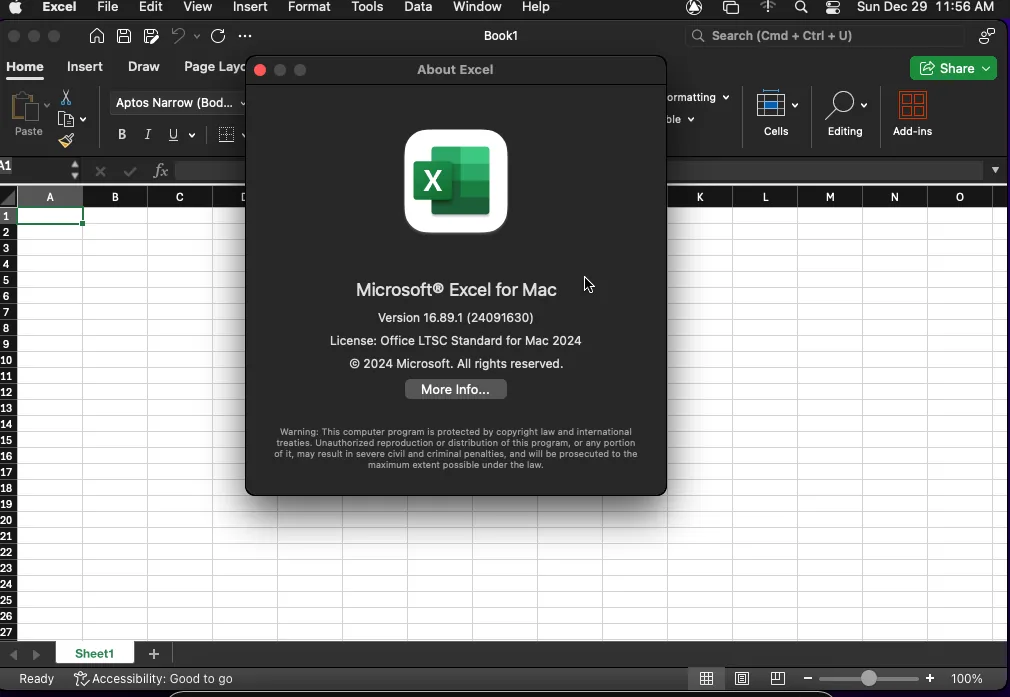The image size is (1010, 697).
Task: Switch to the Insert ribbon tab
Action: coord(84,67)
